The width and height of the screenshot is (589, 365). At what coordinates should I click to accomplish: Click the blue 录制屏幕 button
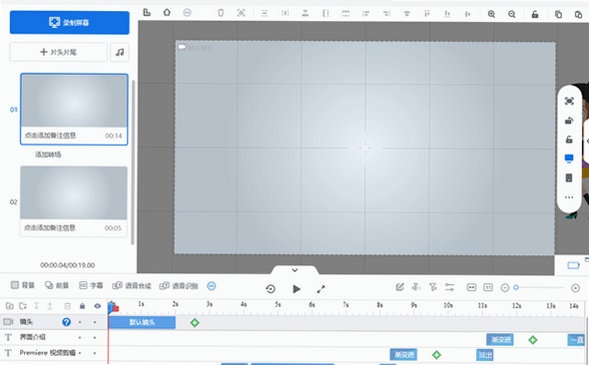coord(69,23)
